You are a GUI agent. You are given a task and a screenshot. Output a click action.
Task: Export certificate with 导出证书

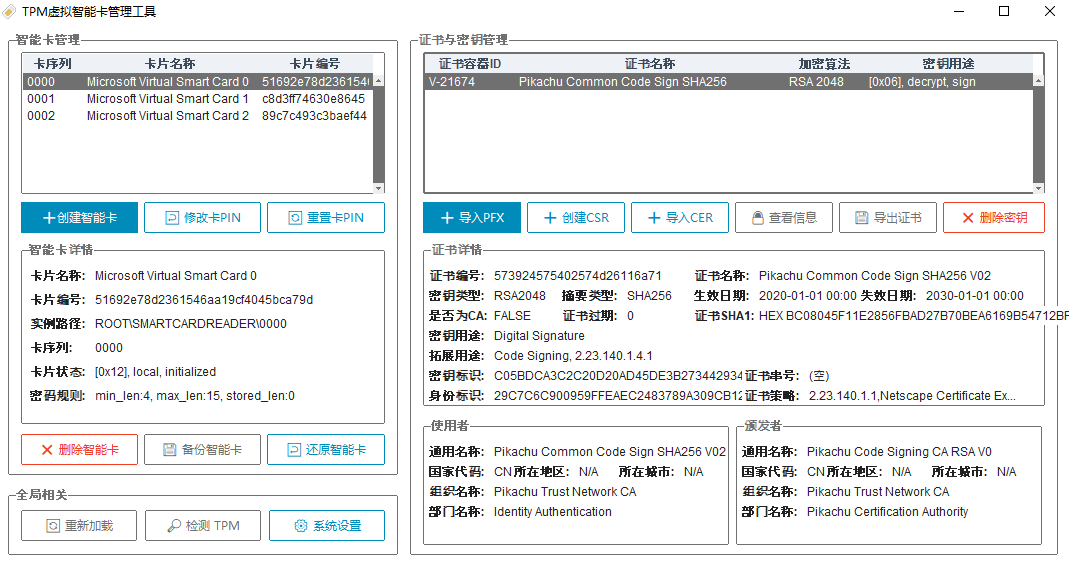pos(888,217)
